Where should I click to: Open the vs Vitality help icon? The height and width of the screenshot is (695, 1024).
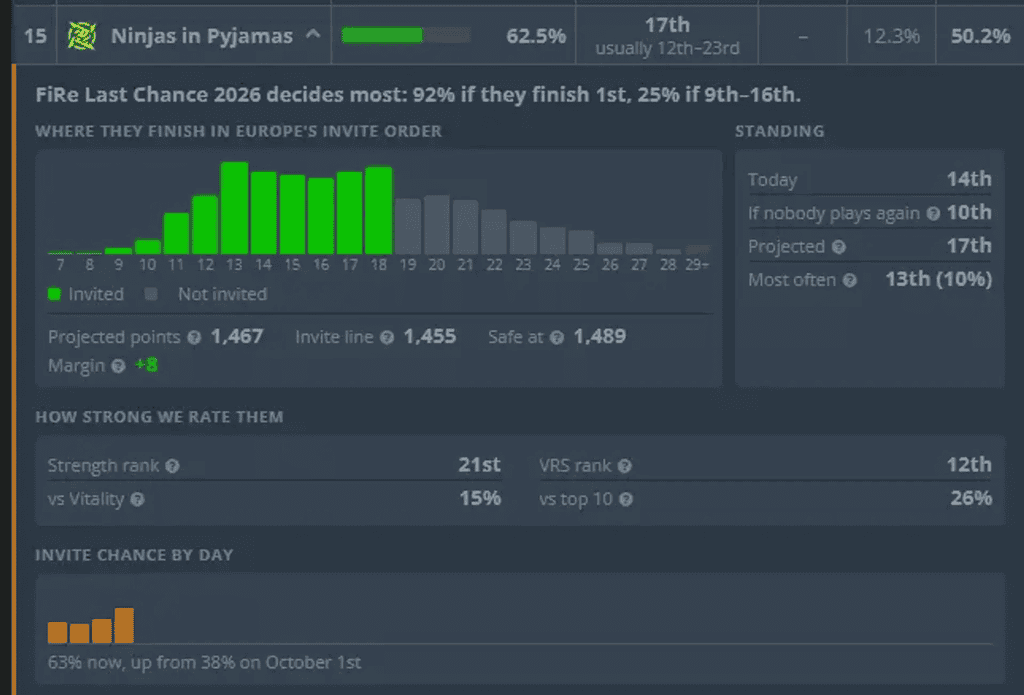point(137,499)
